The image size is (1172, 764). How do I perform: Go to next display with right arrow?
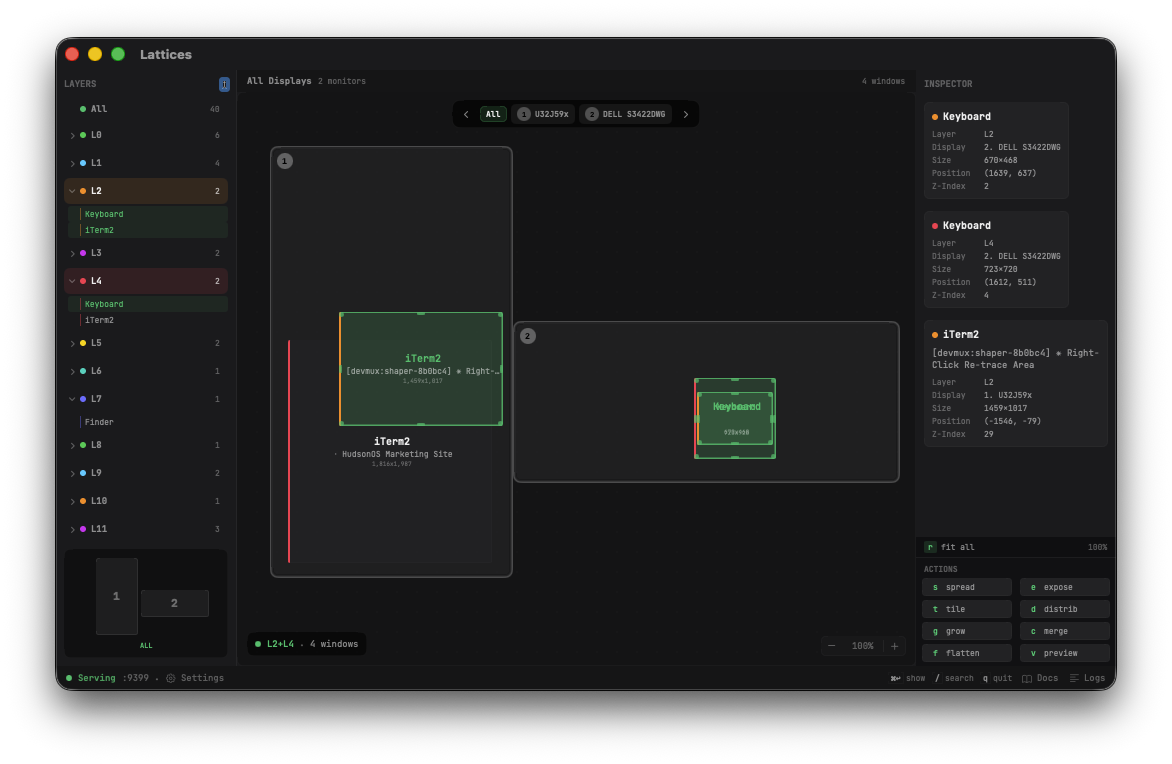pyautogui.click(x=685, y=114)
